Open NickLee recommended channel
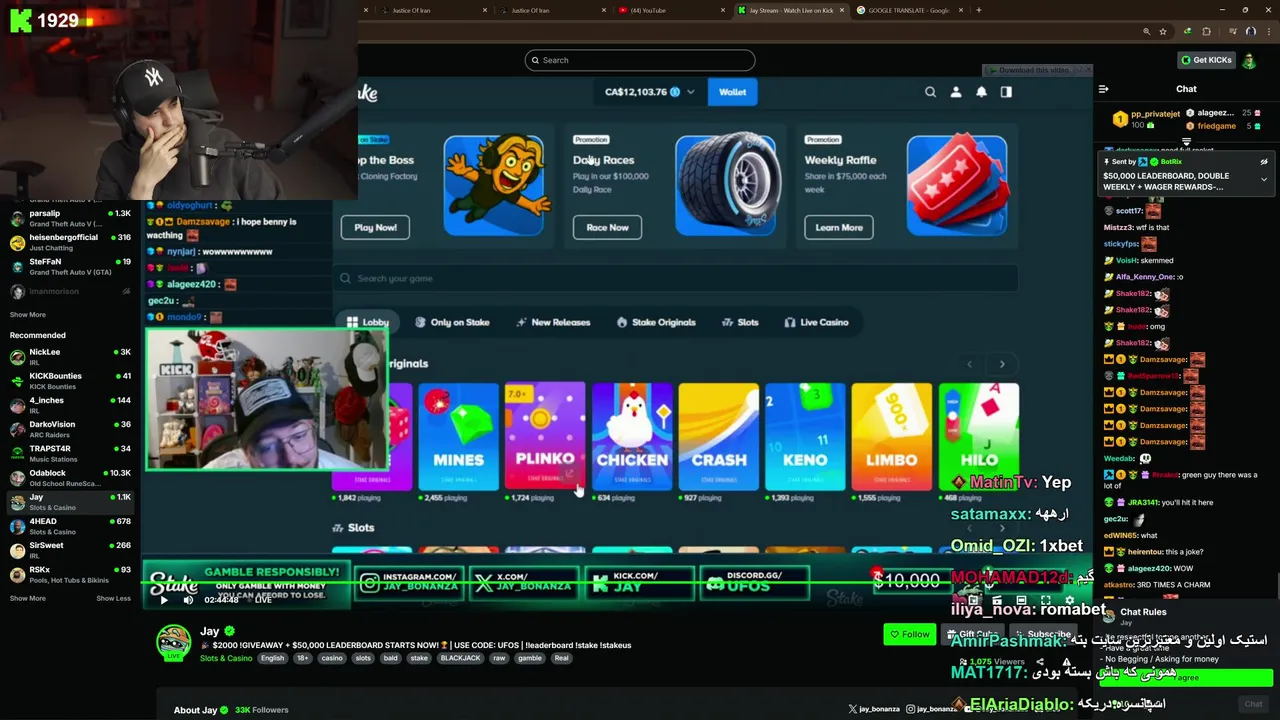Screen dimensions: 1280x720 click(x=70, y=357)
